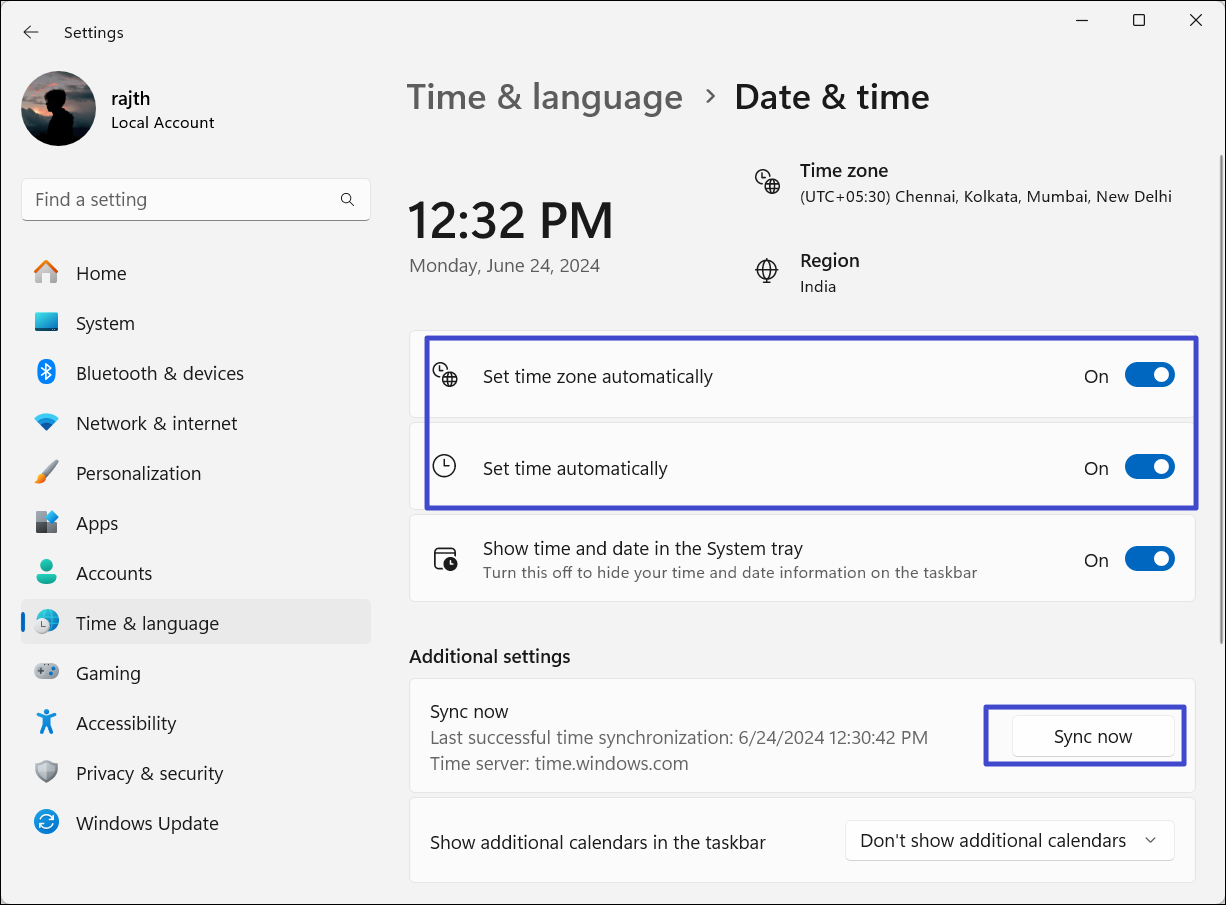Go to Accounts settings section
Image resolution: width=1226 pixels, height=905 pixels.
point(114,573)
